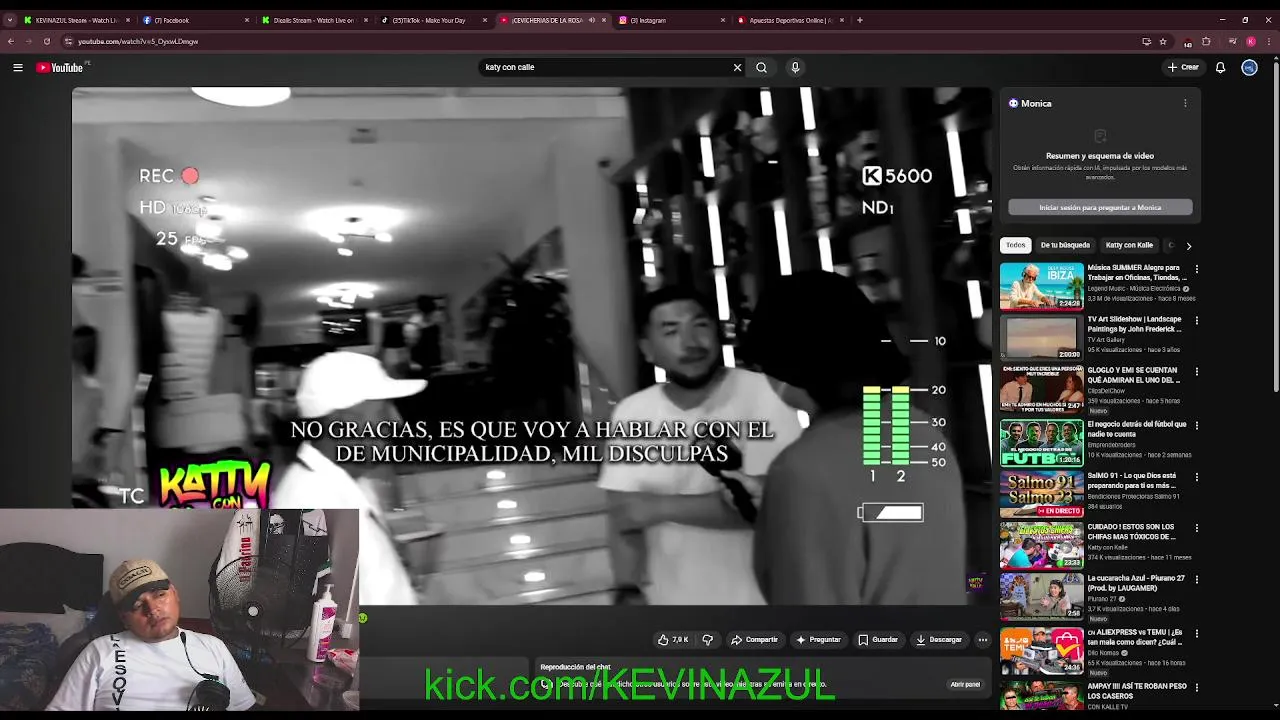Open more actions ellipsis below the video
The image size is (1280, 720).
(983, 639)
